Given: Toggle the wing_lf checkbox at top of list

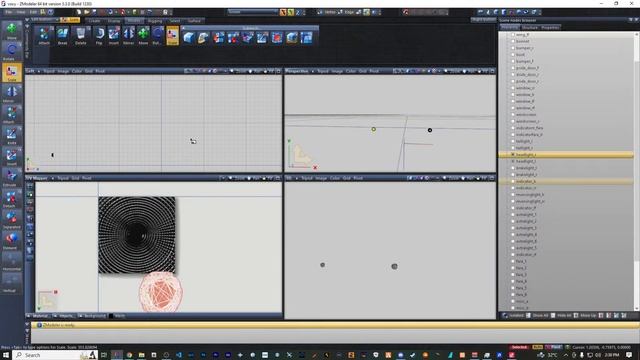Looking at the screenshot, I should (513, 35).
